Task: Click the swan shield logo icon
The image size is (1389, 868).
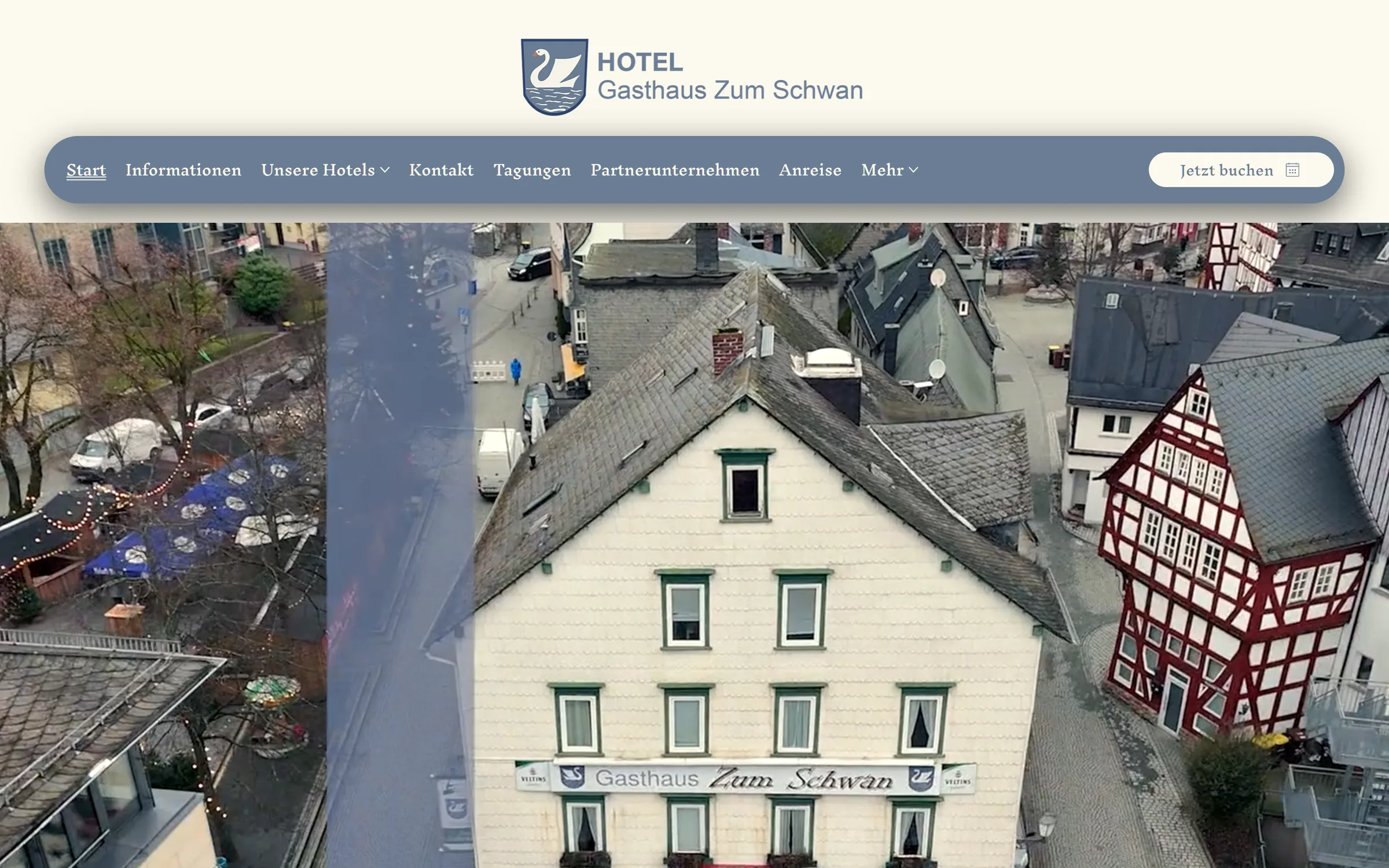Action: 554,77
